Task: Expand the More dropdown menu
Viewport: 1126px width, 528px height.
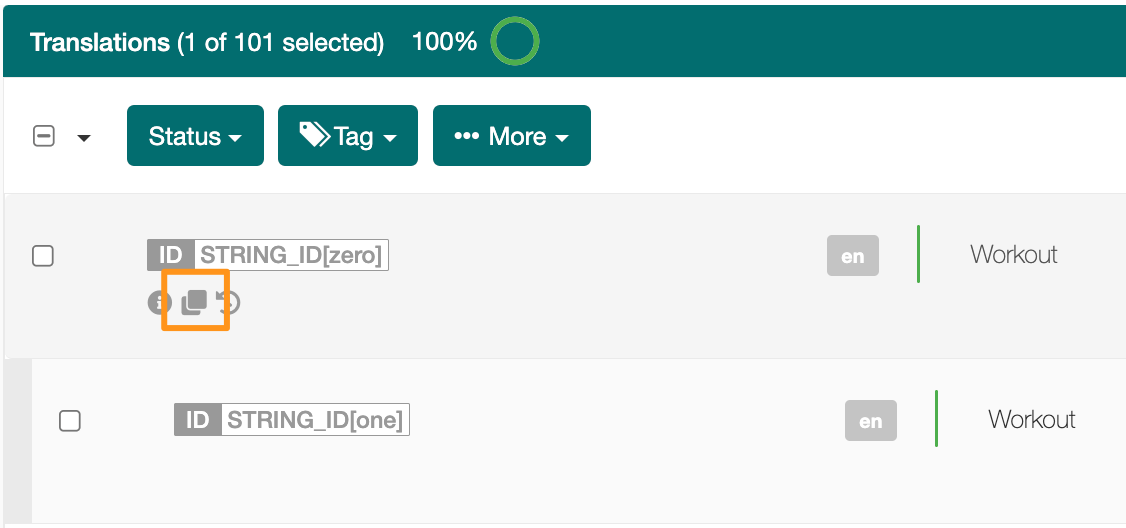Action: (511, 136)
